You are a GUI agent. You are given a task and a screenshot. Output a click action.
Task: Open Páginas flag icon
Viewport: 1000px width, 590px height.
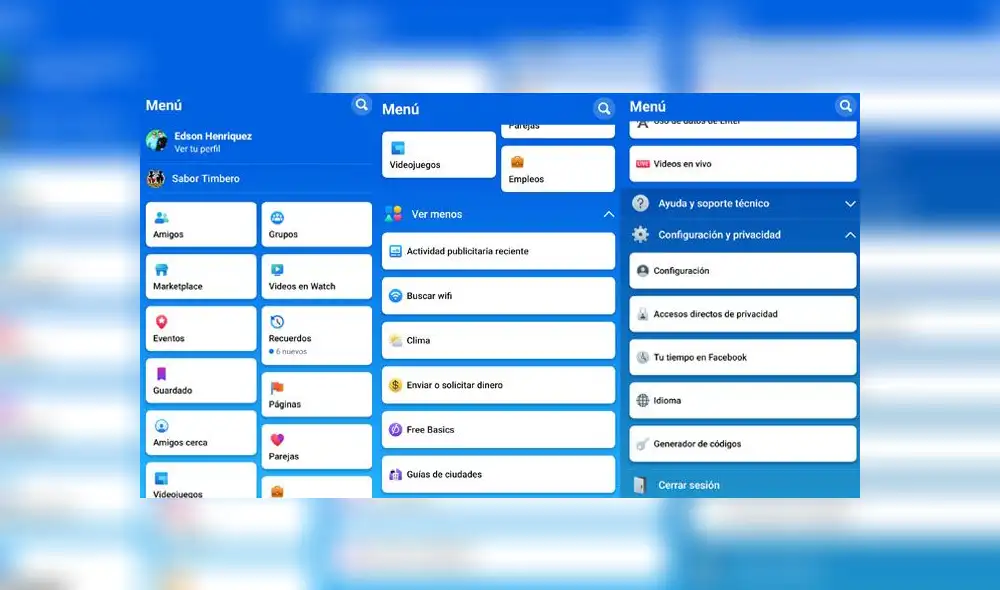277,388
